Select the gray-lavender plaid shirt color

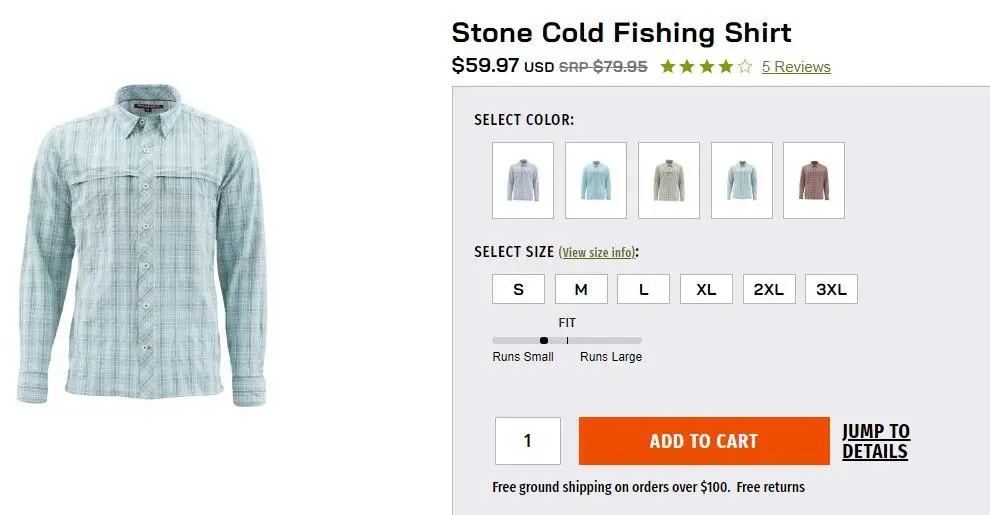pyautogui.click(x=523, y=180)
